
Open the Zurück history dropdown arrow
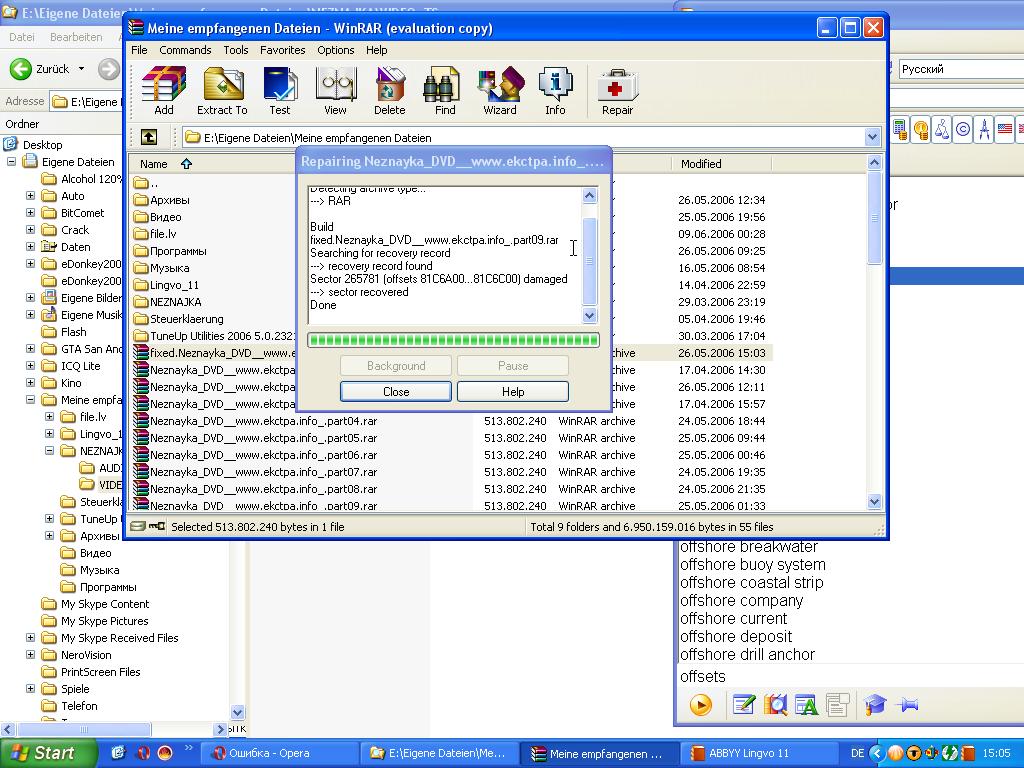[x=81, y=69]
